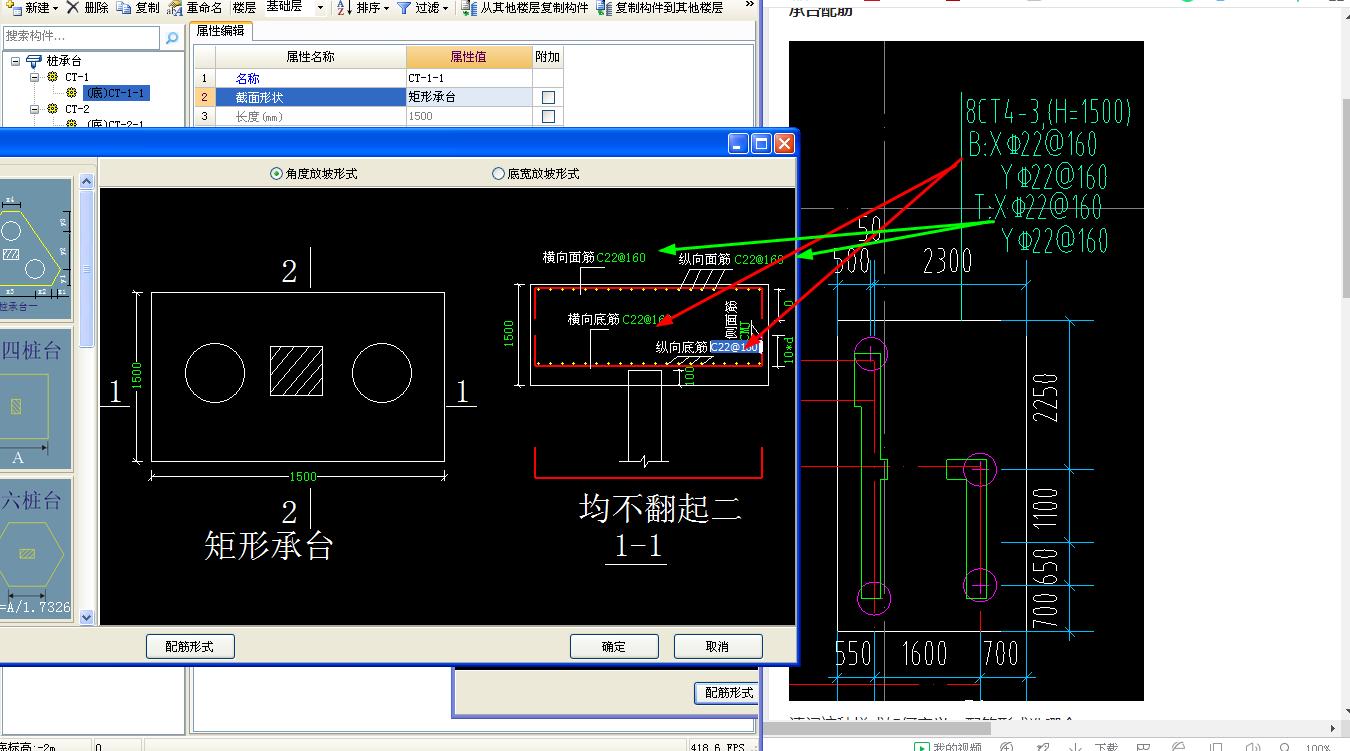The height and width of the screenshot is (751, 1350).
Task: Select (底)CT-1-1 tree item
Action: [x=116, y=93]
